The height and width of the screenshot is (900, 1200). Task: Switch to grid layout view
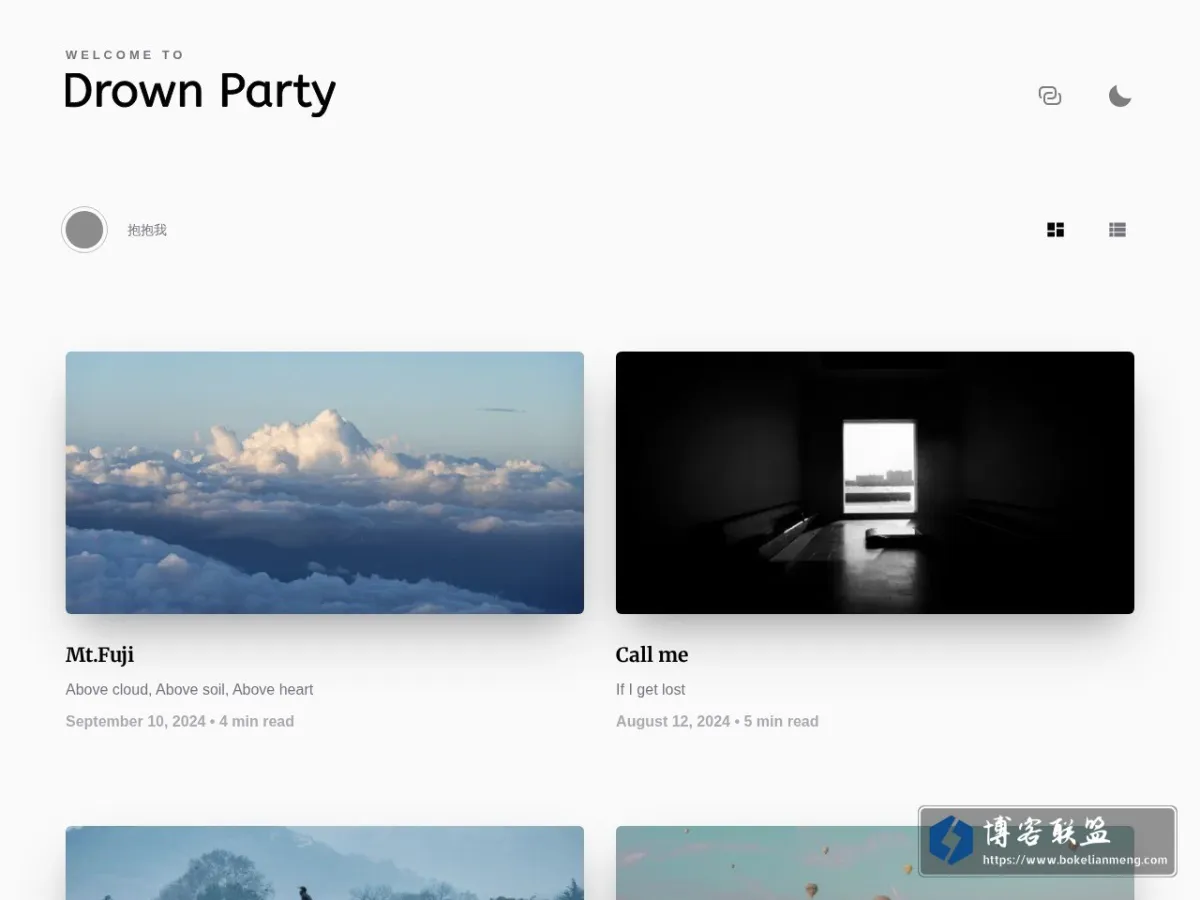[x=1055, y=230]
